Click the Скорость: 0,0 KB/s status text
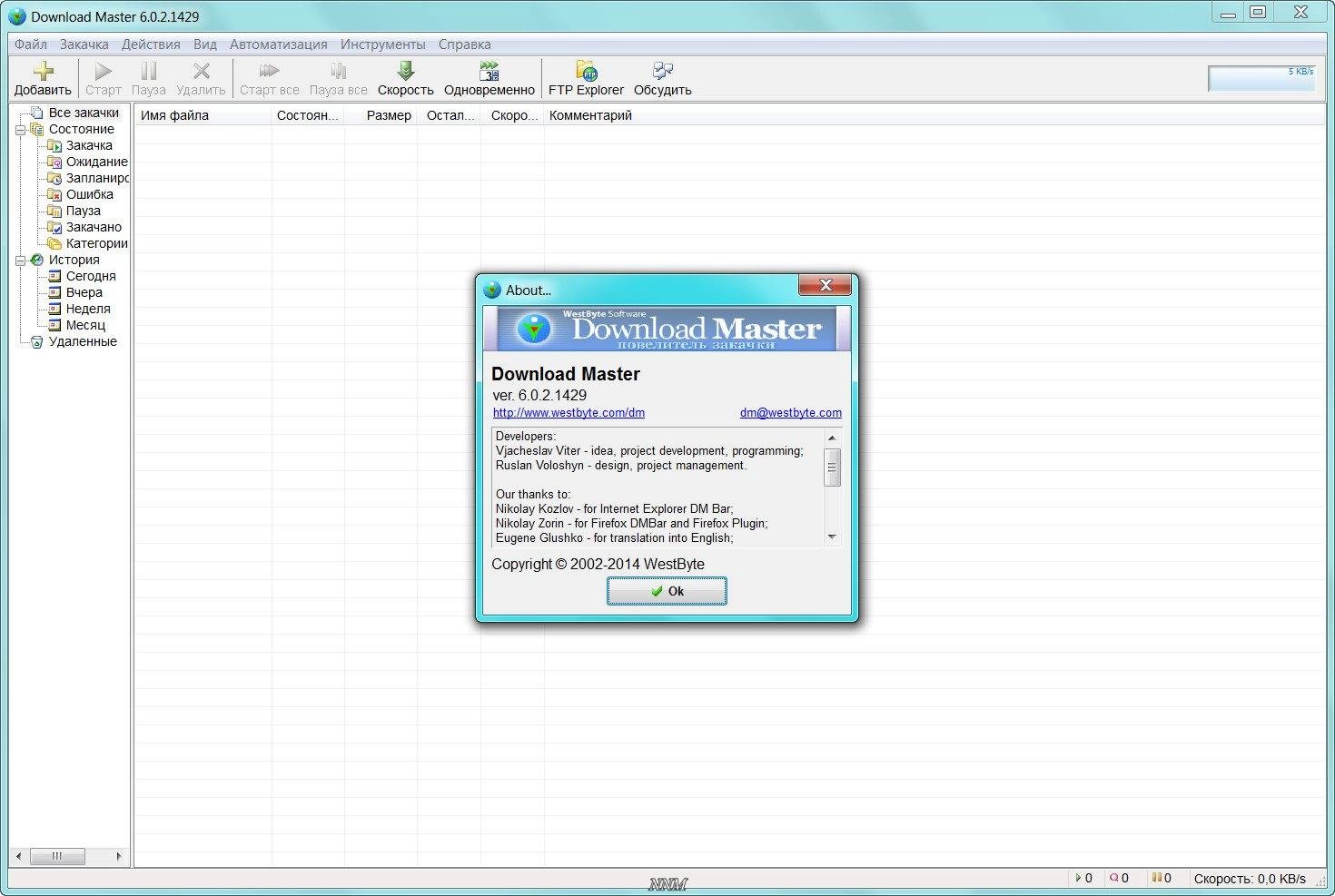Image resolution: width=1335 pixels, height=896 pixels. [x=1250, y=879]
